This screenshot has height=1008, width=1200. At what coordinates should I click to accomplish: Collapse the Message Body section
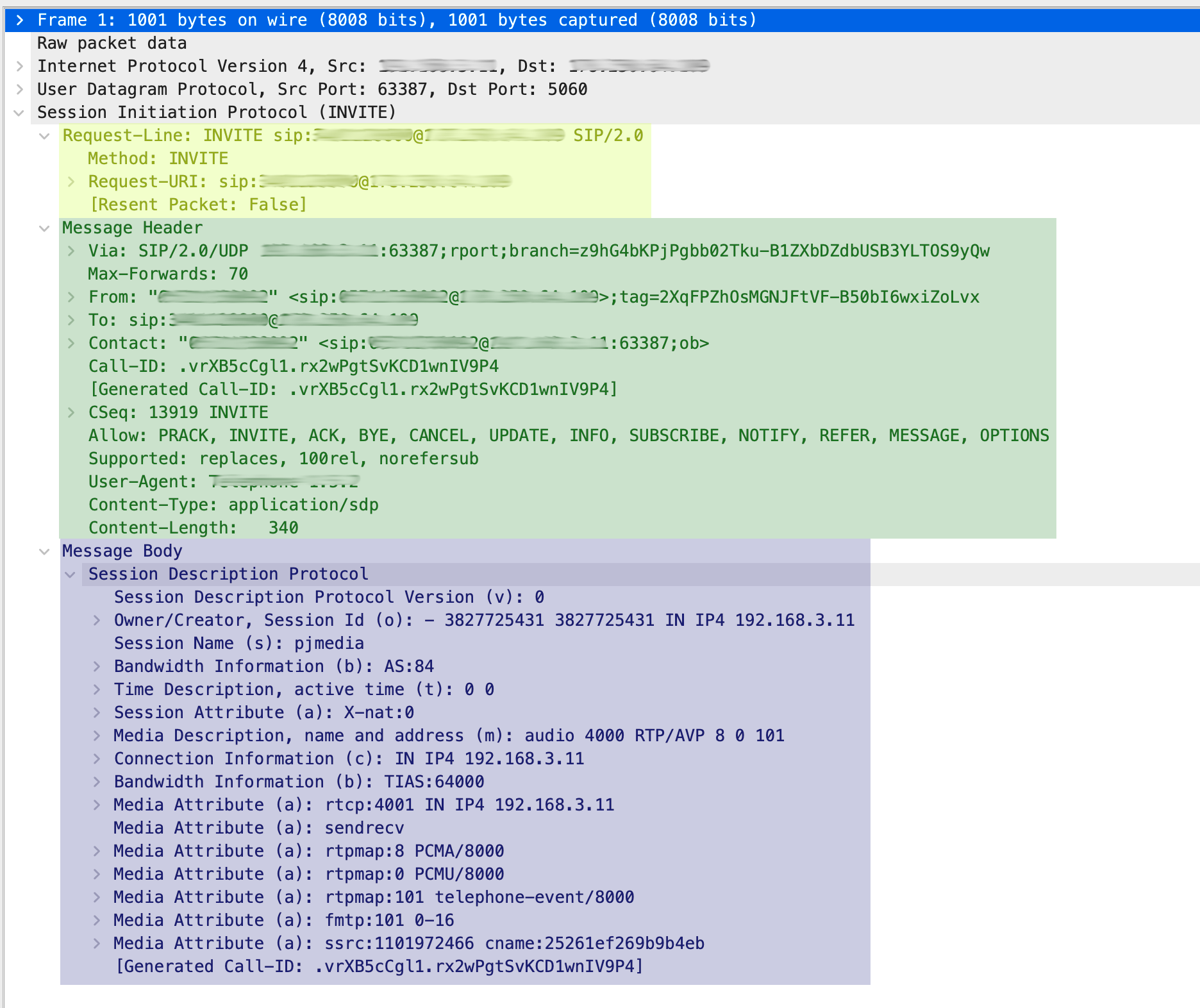click(44, 551)
